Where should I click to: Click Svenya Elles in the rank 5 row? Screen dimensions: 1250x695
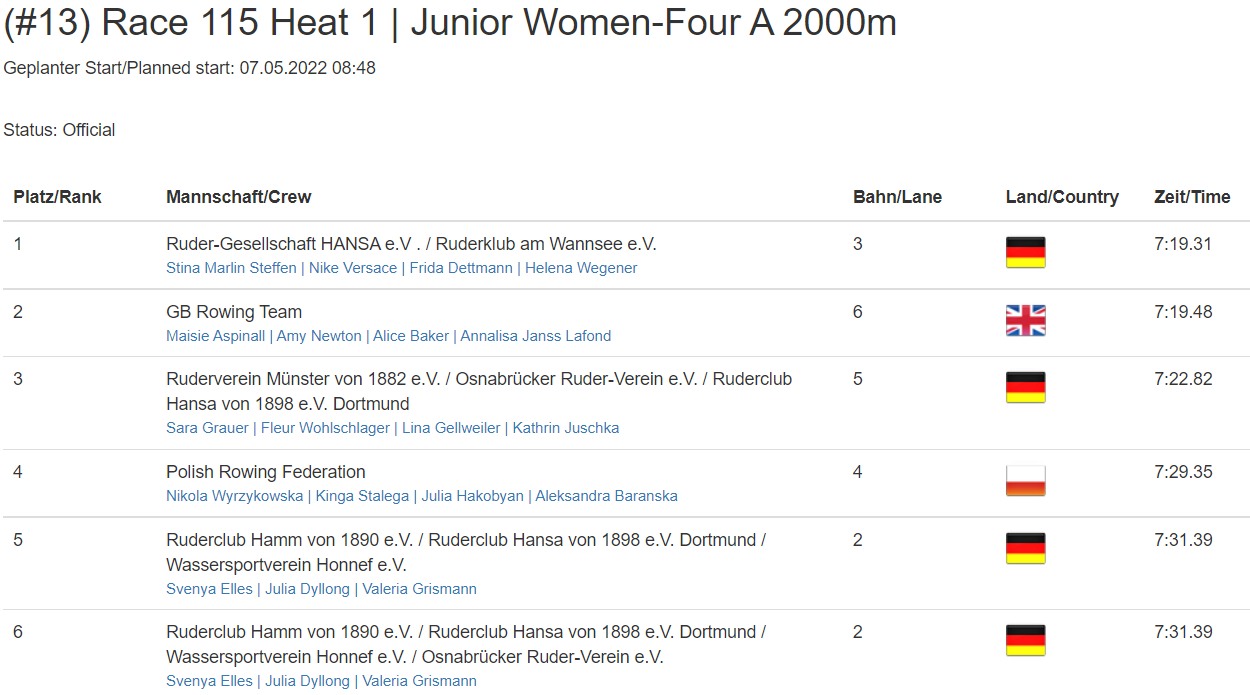click(210, 589)
